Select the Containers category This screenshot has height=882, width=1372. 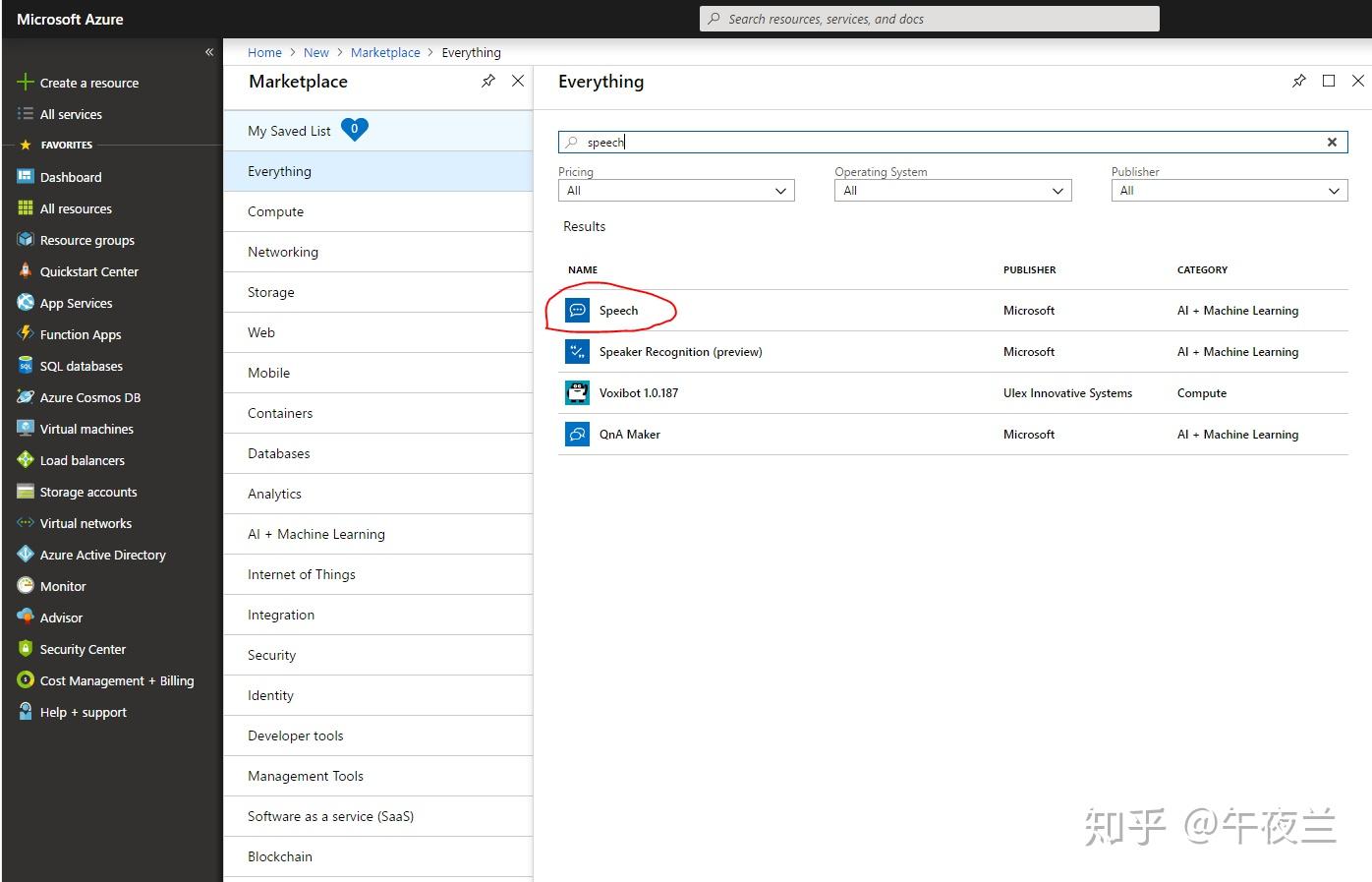tap(378, 413)
